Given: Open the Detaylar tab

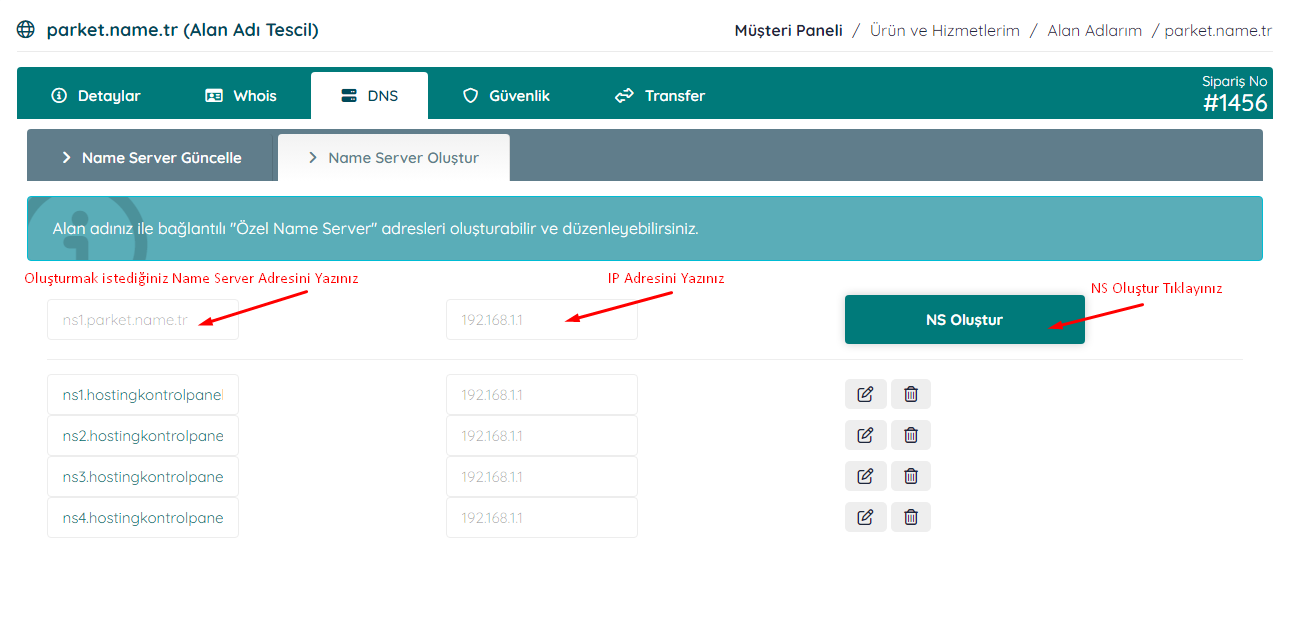Looking at the screenshot, I should 96,96.
